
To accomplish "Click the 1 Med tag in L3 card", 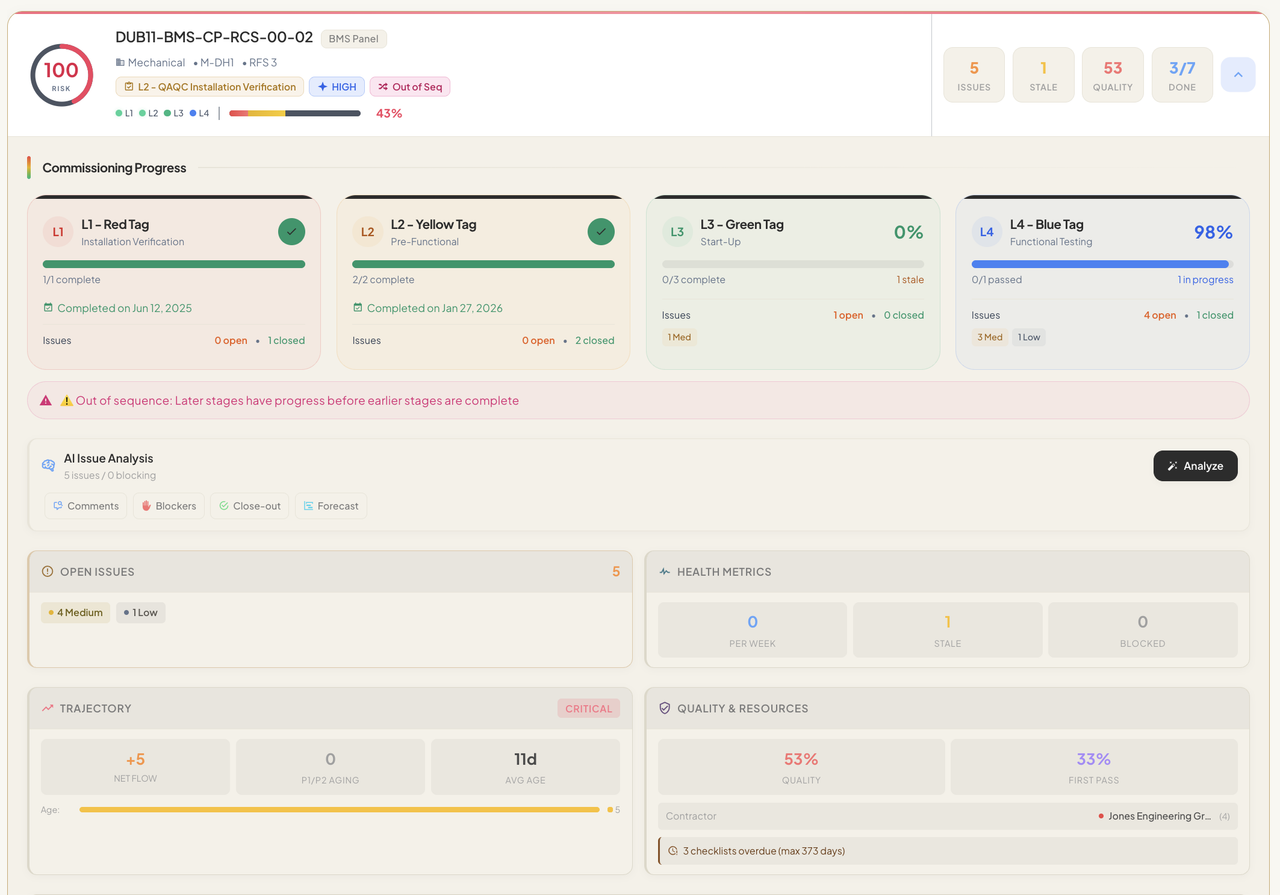I will pyautogui.click(x=679, y=337).
